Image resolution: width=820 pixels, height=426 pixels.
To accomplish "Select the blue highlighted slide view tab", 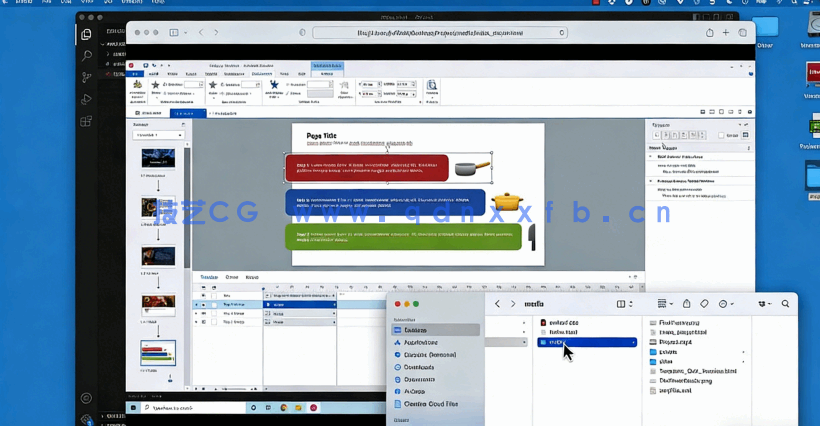I will [x=185, y=113].
